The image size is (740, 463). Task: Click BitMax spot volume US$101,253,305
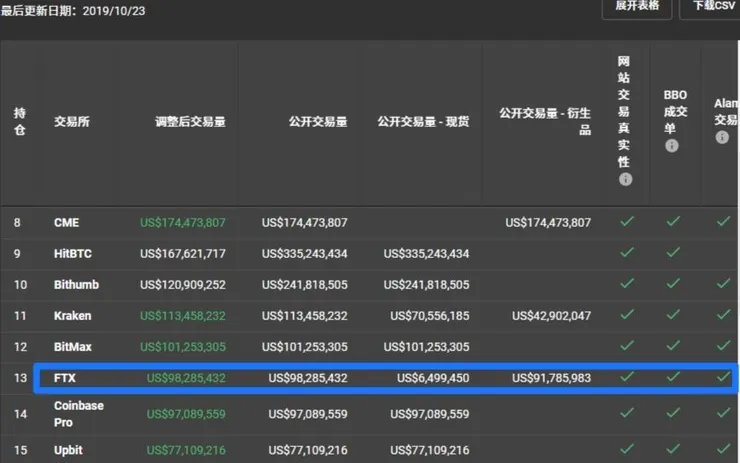coord(426,347)
